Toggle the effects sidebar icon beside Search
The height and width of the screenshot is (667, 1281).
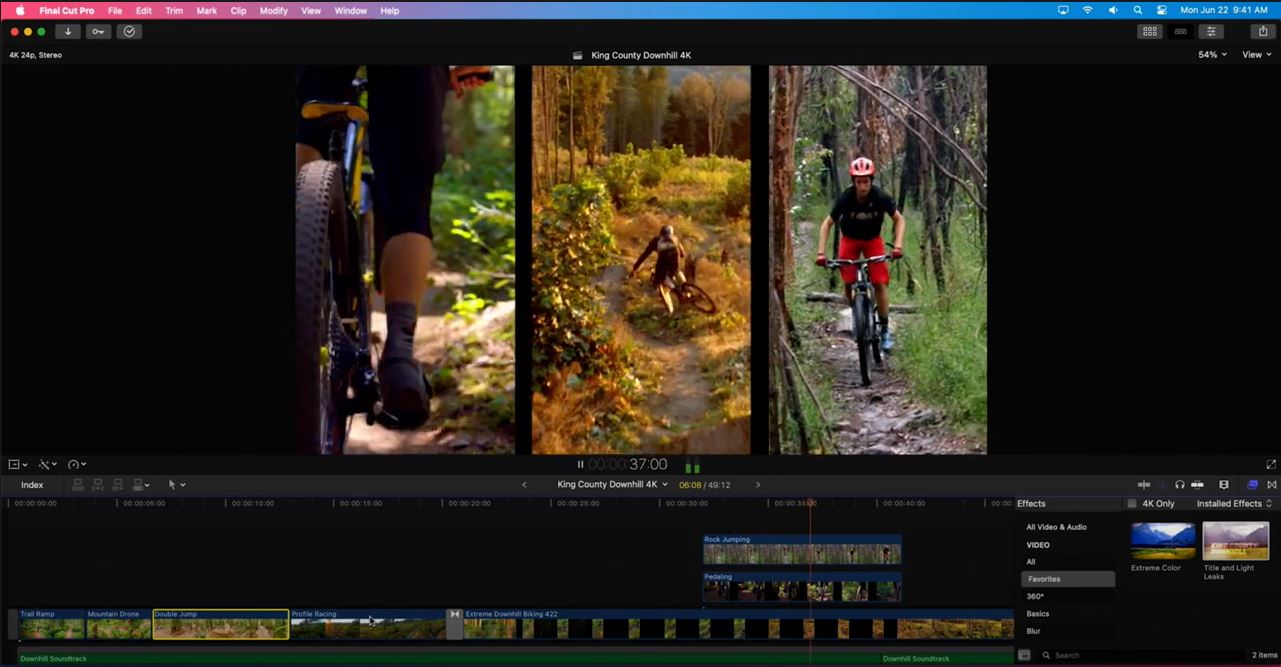(x=1024, y=655)
